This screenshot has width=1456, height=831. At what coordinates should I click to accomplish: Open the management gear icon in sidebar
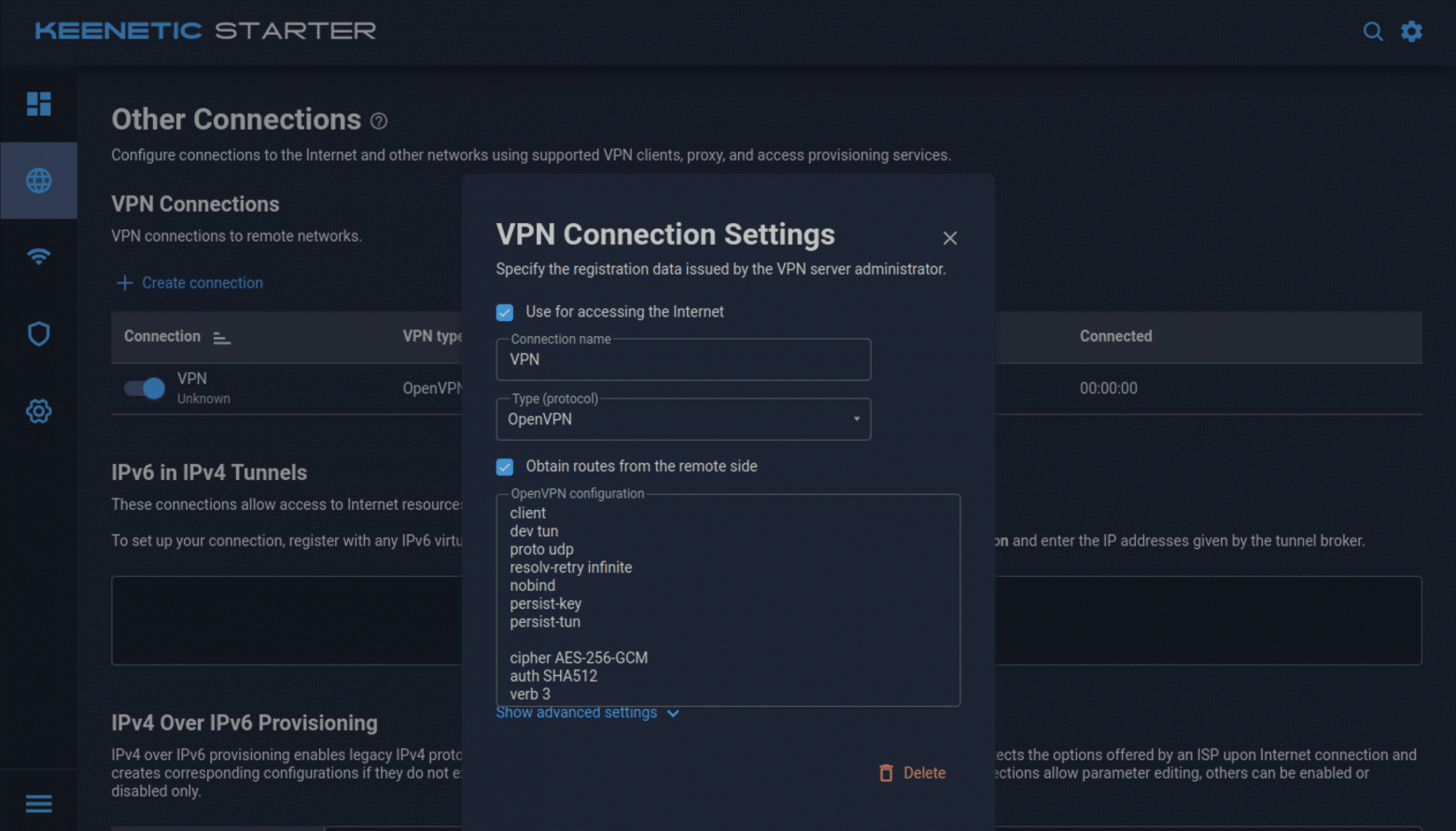click(38, 411)
